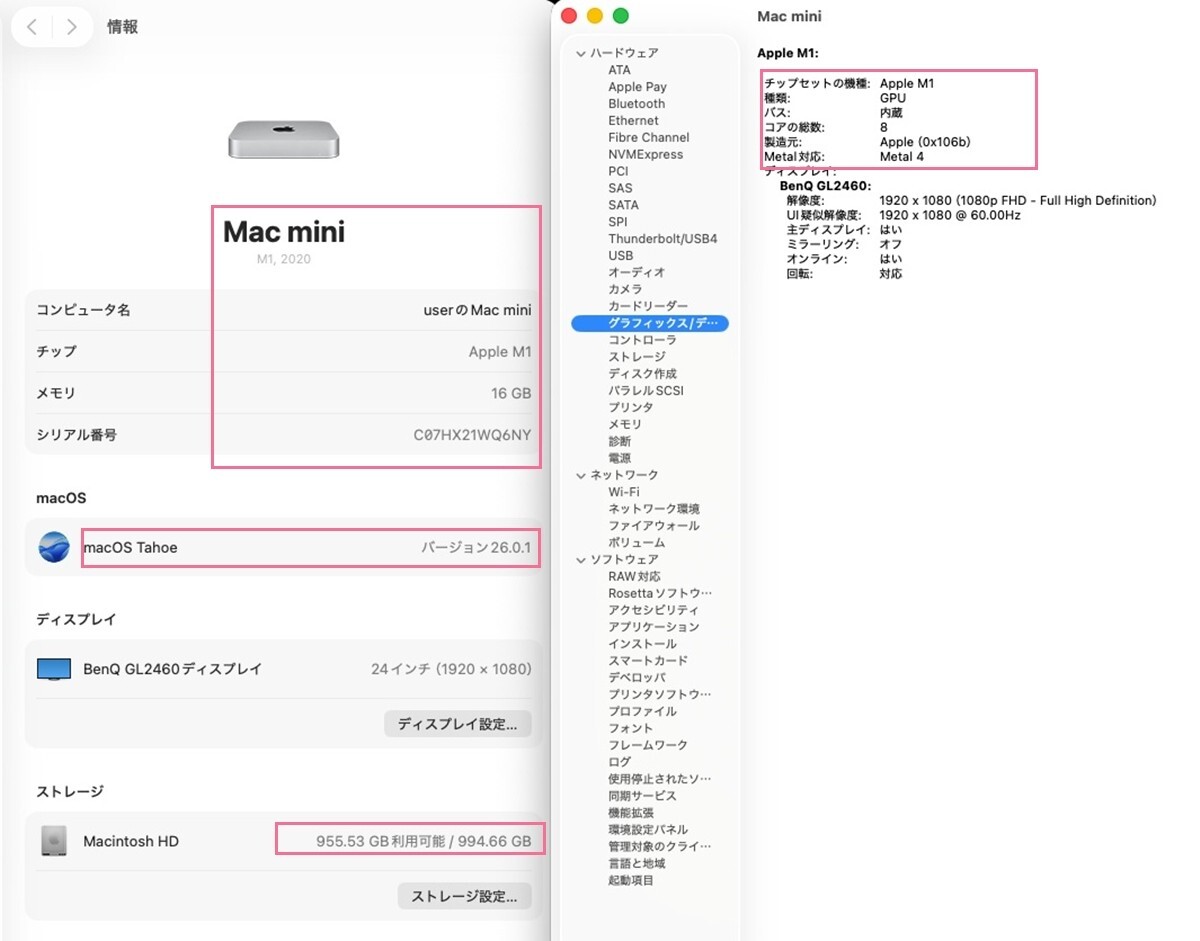Screen dimensions: 1200x941
Task: Select カメラ in sidebar
Action: [x=625, y=289]
